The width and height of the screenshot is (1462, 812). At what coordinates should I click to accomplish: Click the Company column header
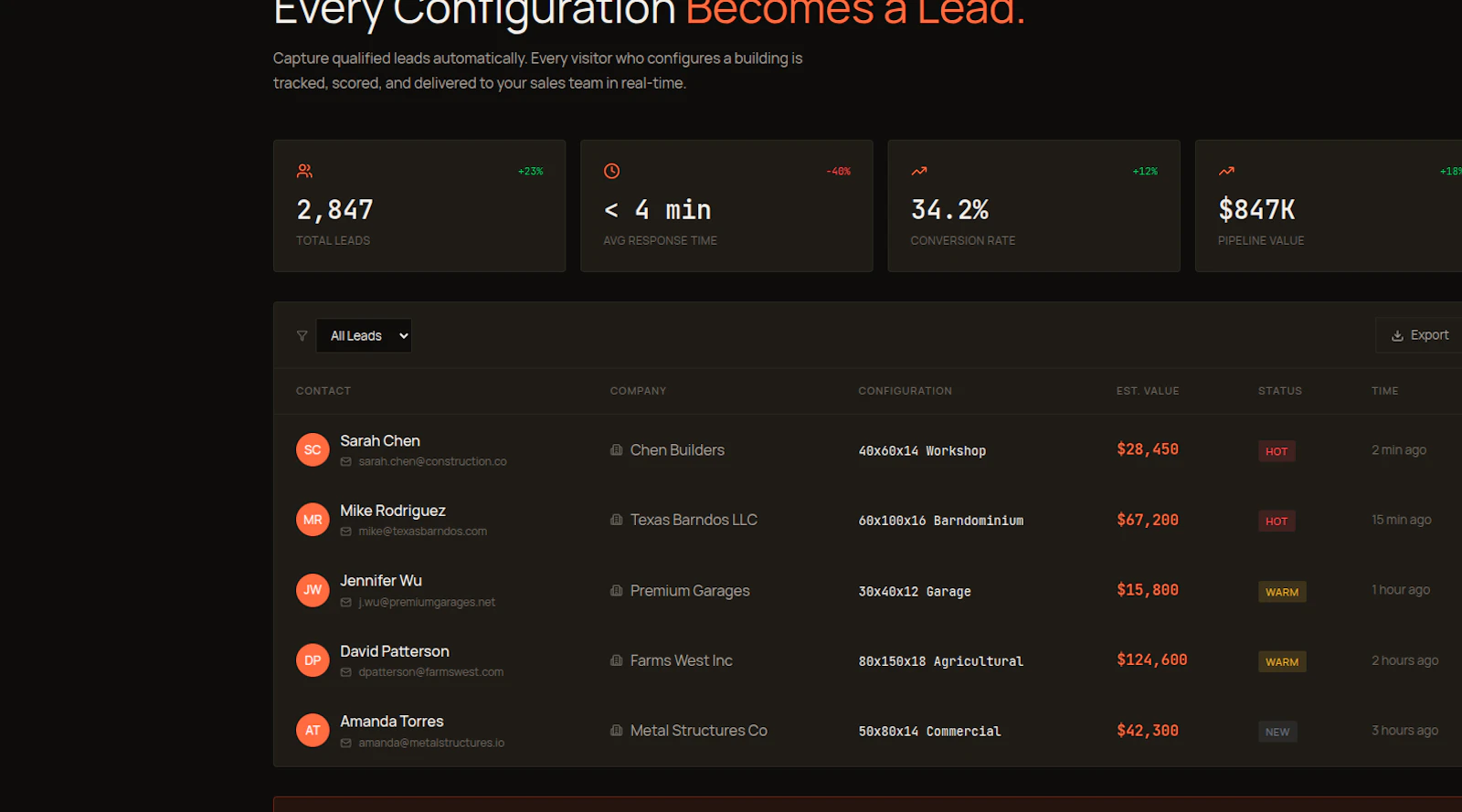pyautogui.click(x=639, y=391)
